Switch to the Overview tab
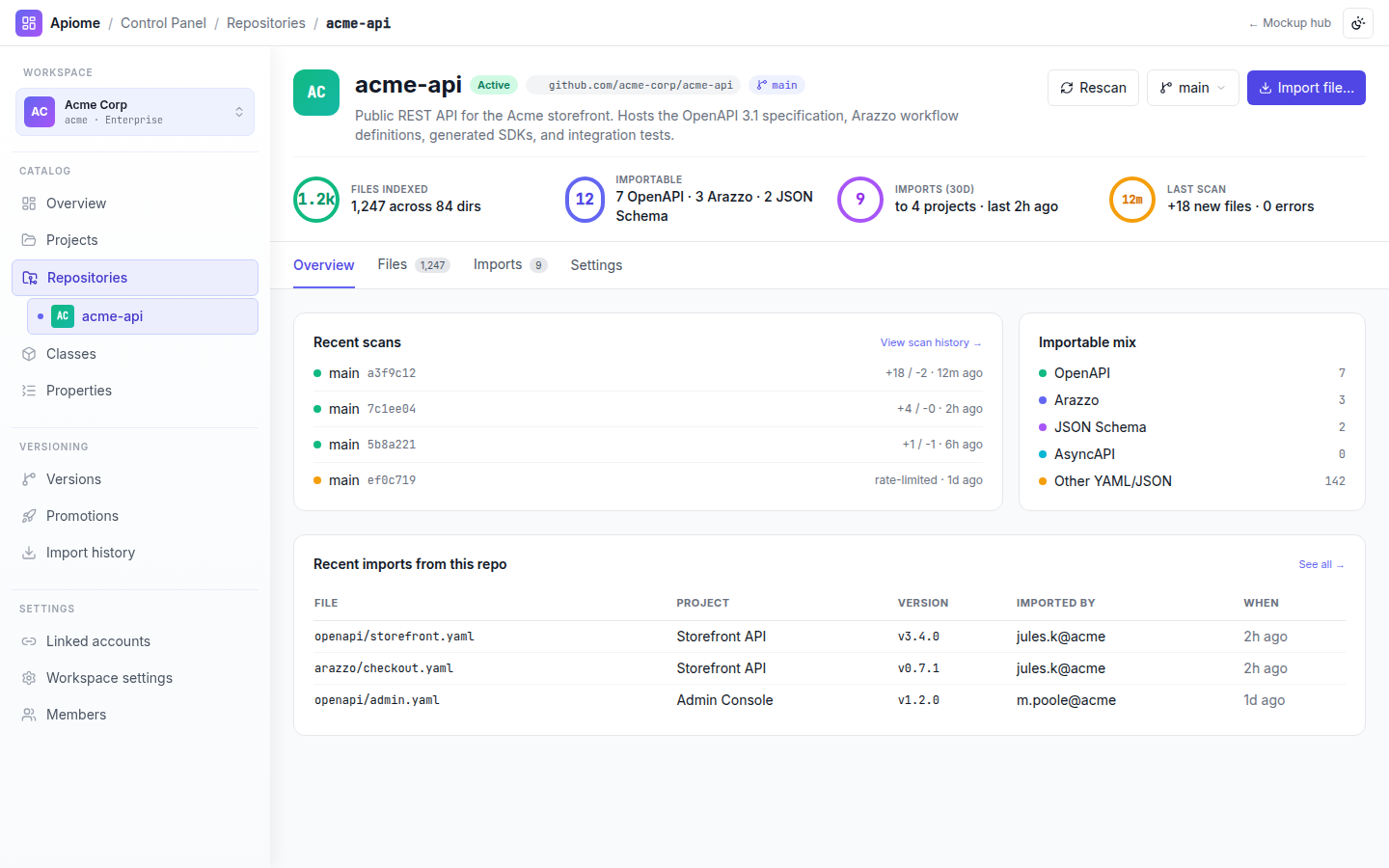Image resolution: width=1389 pixels, height=868 pixels. [x=324, y=265]
